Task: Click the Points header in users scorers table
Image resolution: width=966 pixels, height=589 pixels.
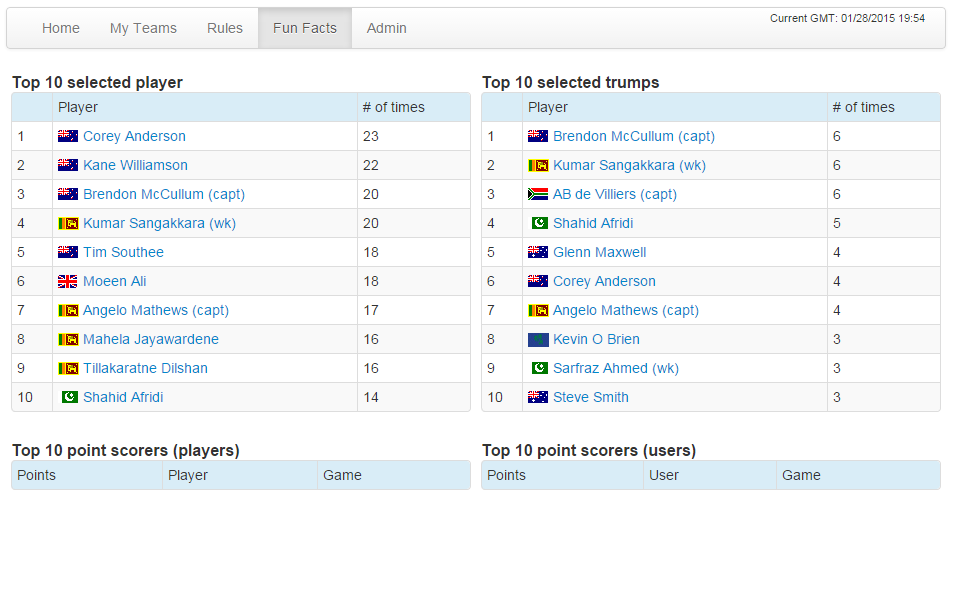Action: 506,476
